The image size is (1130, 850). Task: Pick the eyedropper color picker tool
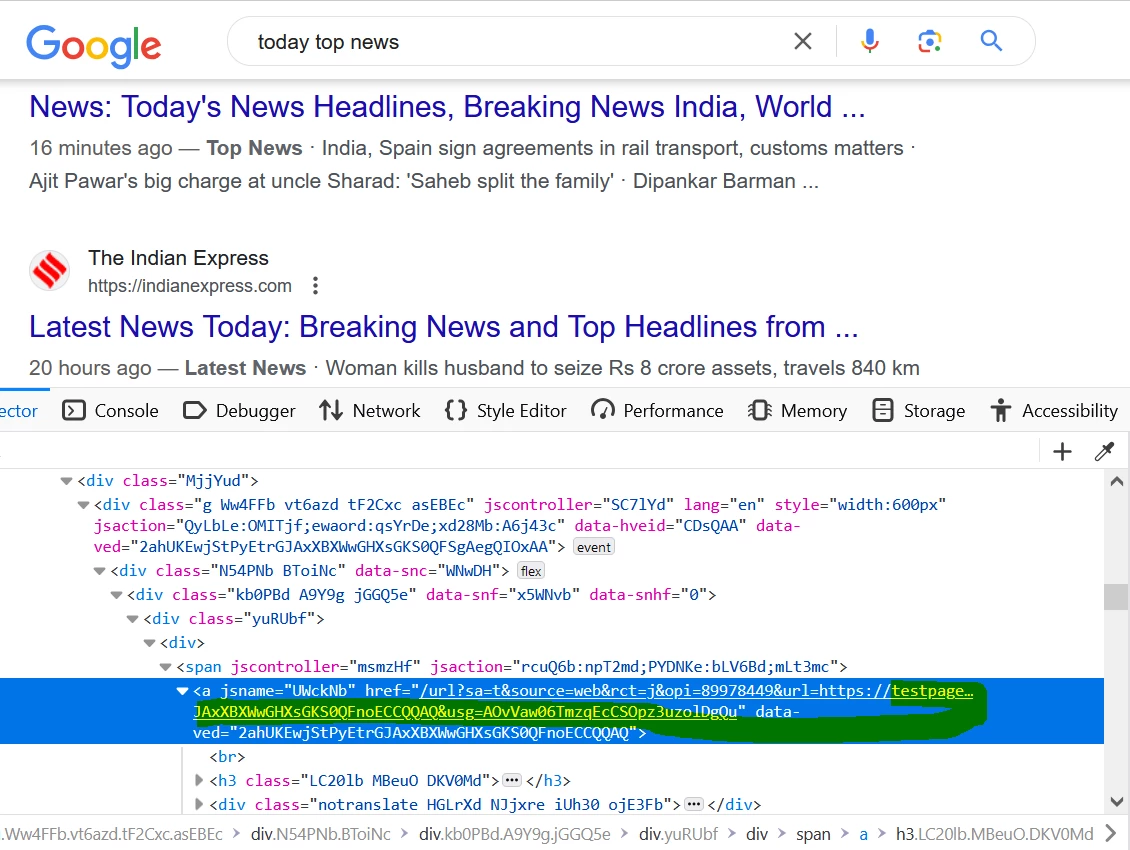pyautogui.click(x=1104, y=452)
